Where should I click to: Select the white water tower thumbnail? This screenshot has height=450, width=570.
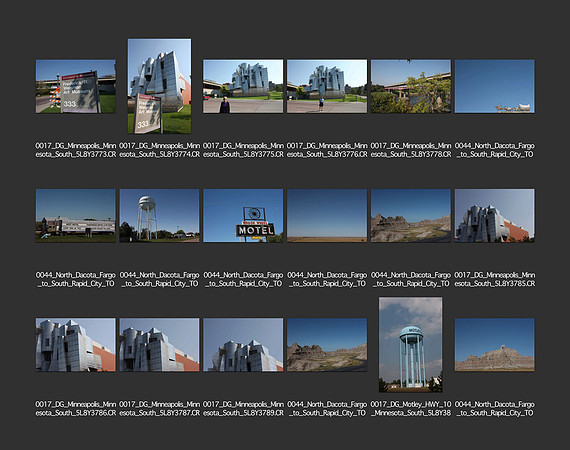point(159,216)
